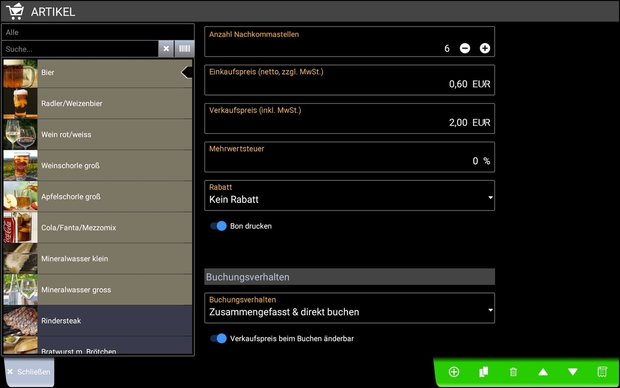The height and width of the screenshot is (388, 620).
Task: Open the barcode scanner search button
Action: tap(185, 49)
